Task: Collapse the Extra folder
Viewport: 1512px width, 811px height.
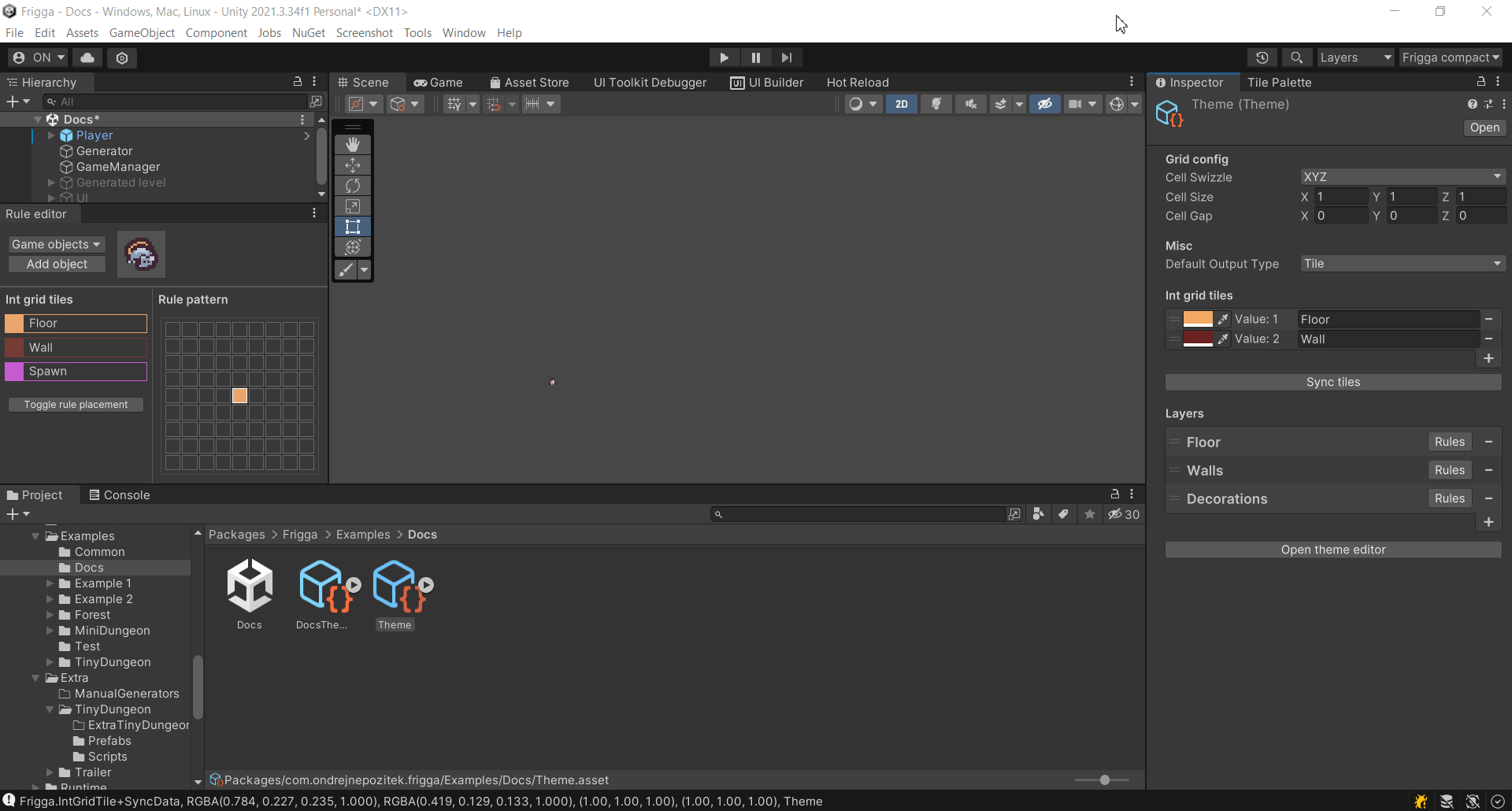Action: [x=35, y=678]
